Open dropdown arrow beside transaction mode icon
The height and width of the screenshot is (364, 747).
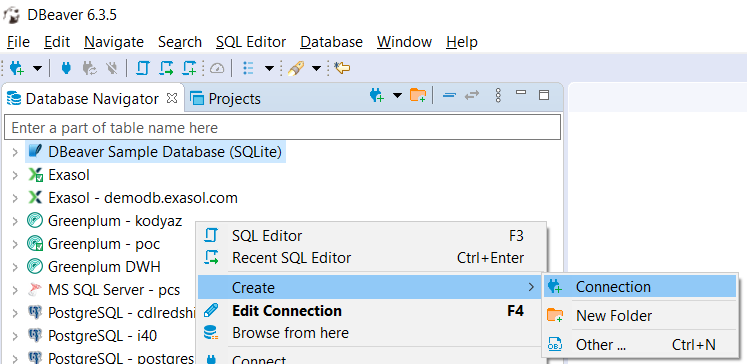coord(269,69)
